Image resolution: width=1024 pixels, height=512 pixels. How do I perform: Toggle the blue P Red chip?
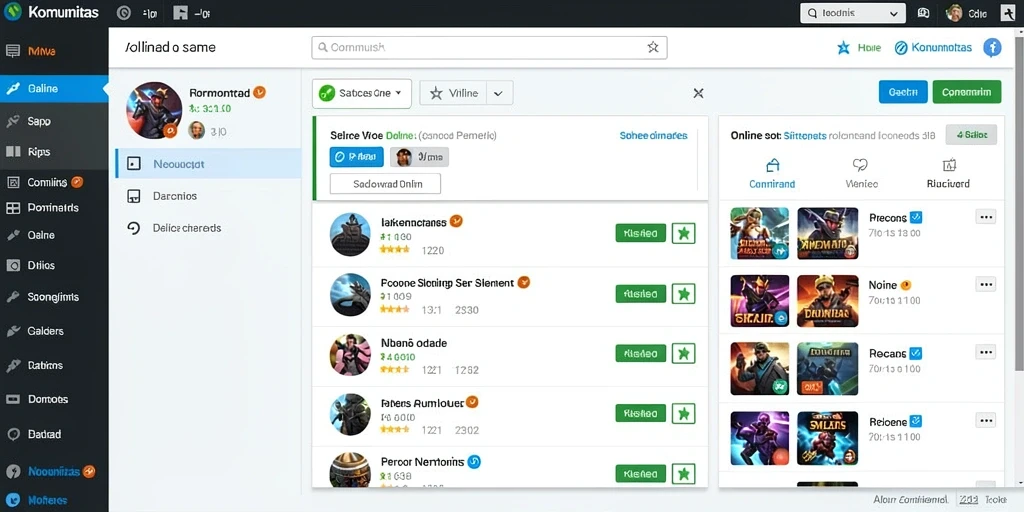coord(357,157)
